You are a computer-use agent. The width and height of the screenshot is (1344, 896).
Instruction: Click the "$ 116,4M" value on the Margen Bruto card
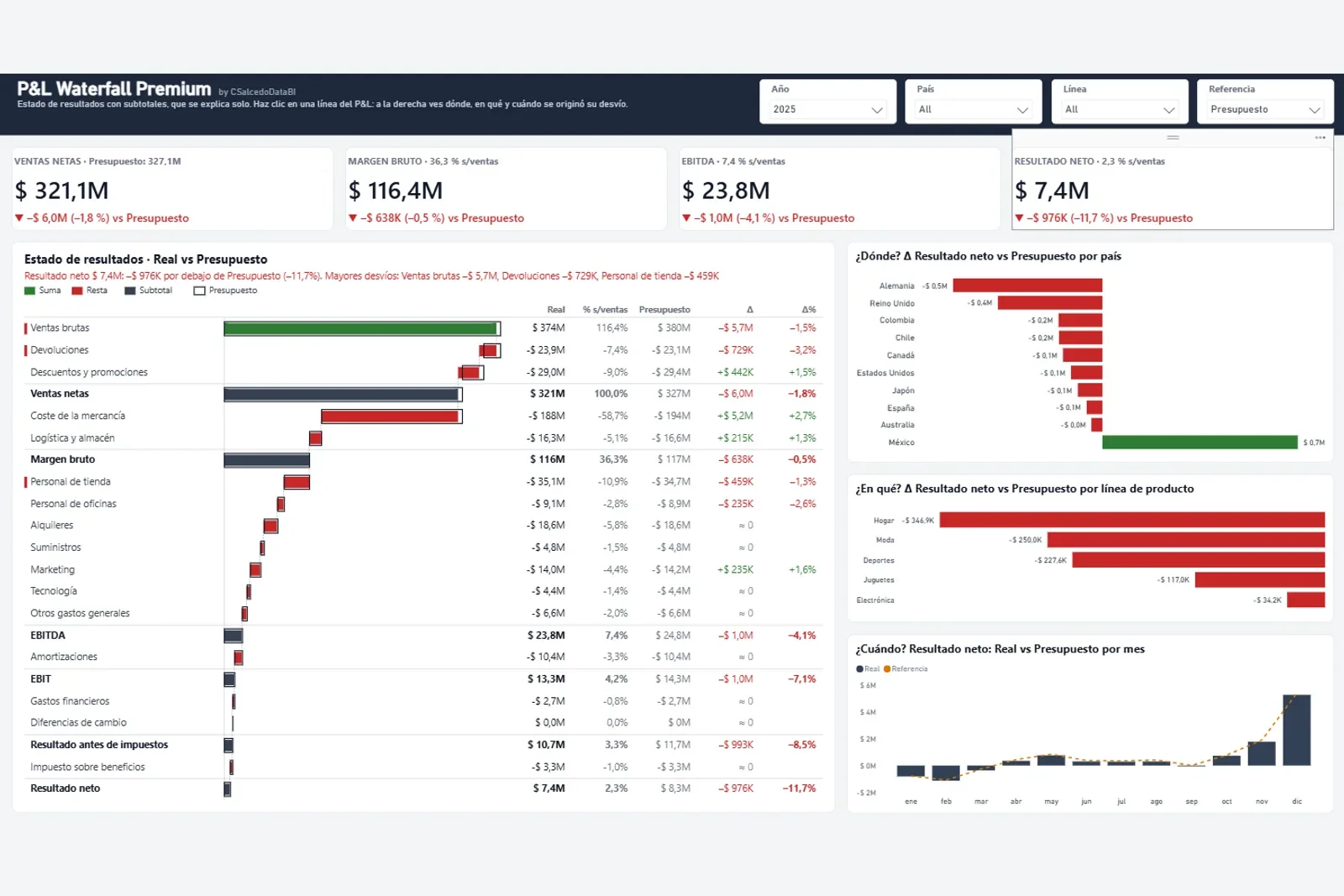pyautogui.click(x=396, y=191)
